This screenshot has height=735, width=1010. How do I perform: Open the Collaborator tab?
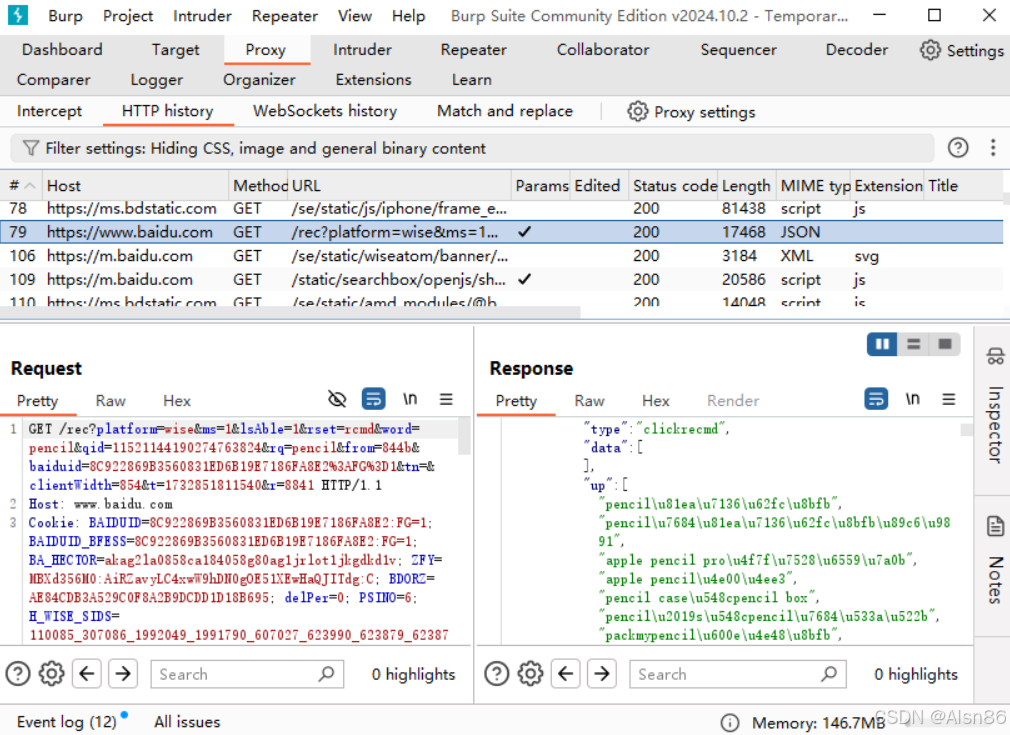pos(603,50)
